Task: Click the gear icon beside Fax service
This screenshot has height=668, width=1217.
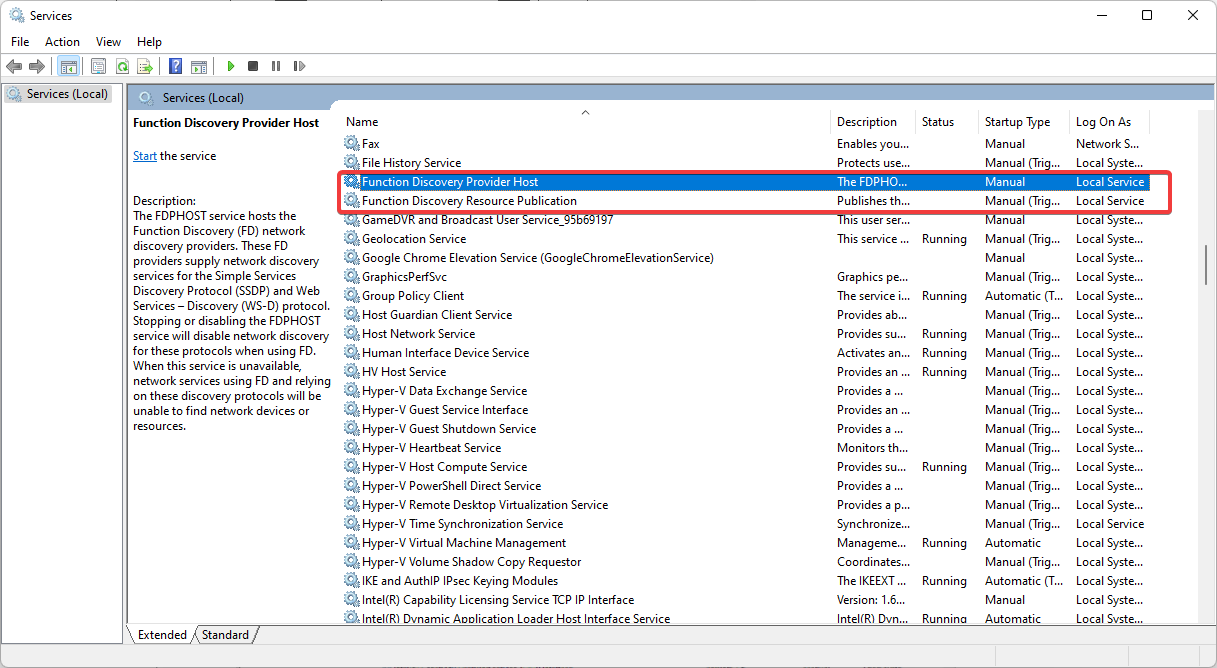Action: (x=351, y=144)
